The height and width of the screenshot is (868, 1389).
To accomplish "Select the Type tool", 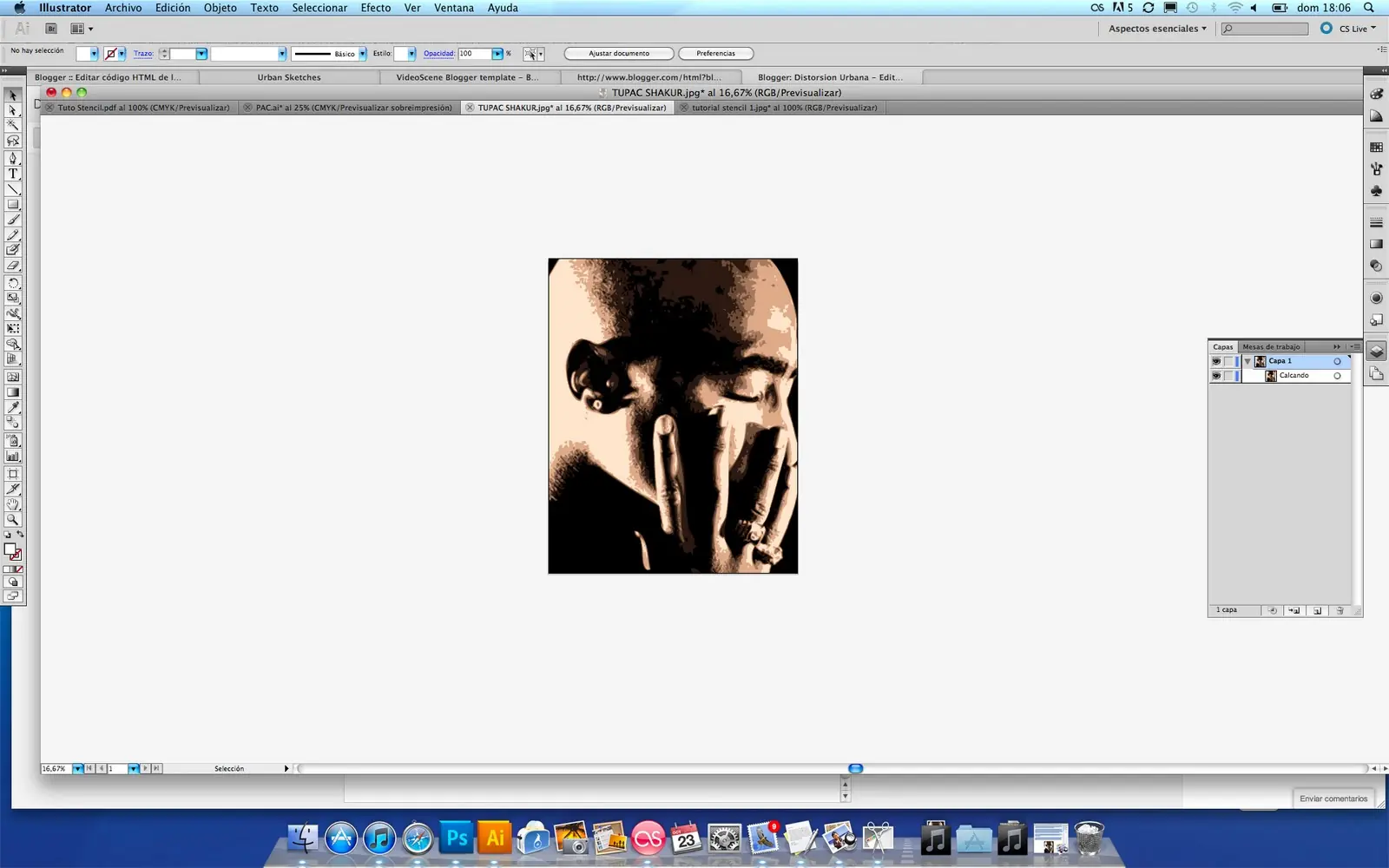I will 13,174.
